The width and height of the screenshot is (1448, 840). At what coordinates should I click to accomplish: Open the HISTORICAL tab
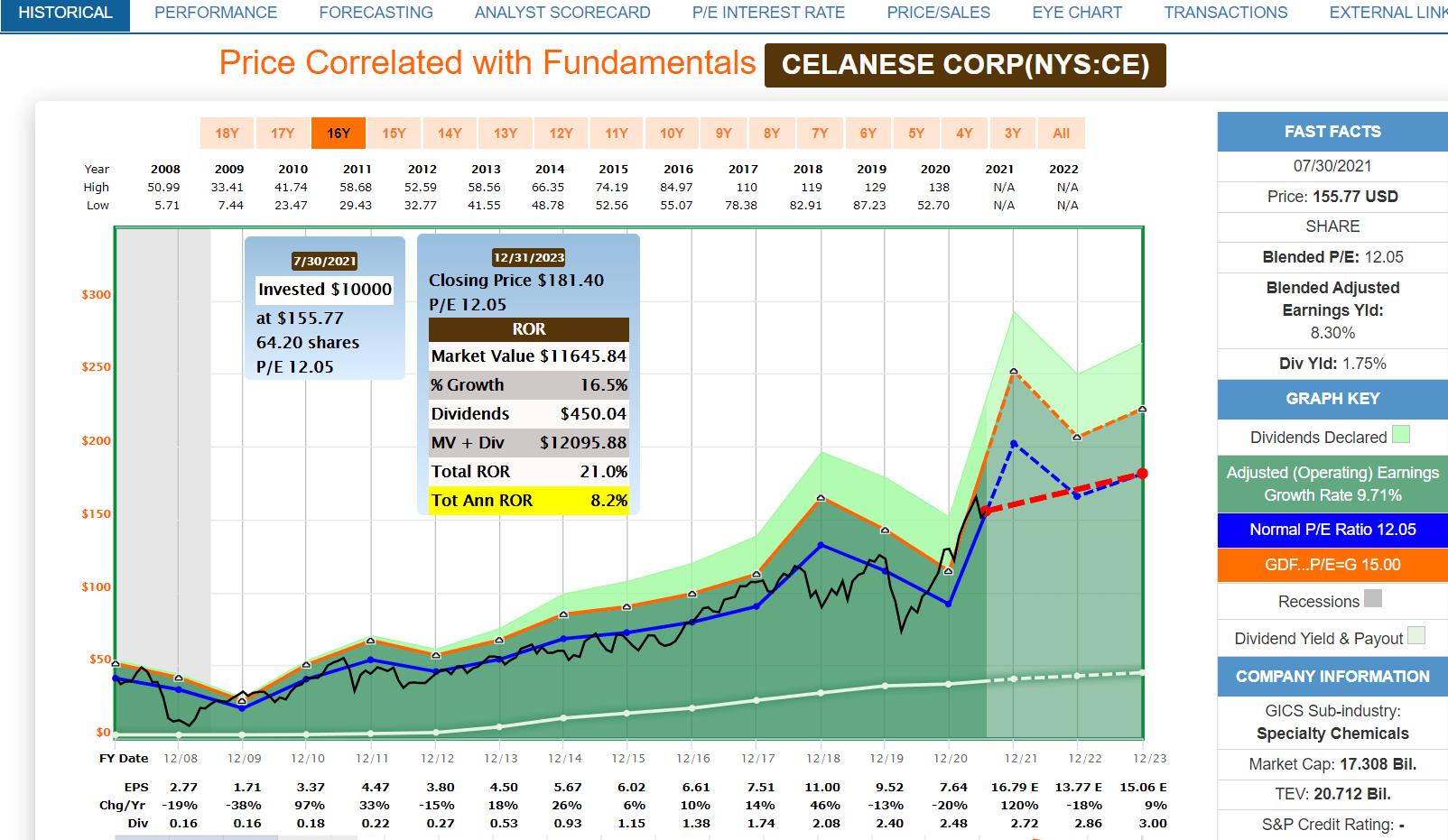[65, 14]
